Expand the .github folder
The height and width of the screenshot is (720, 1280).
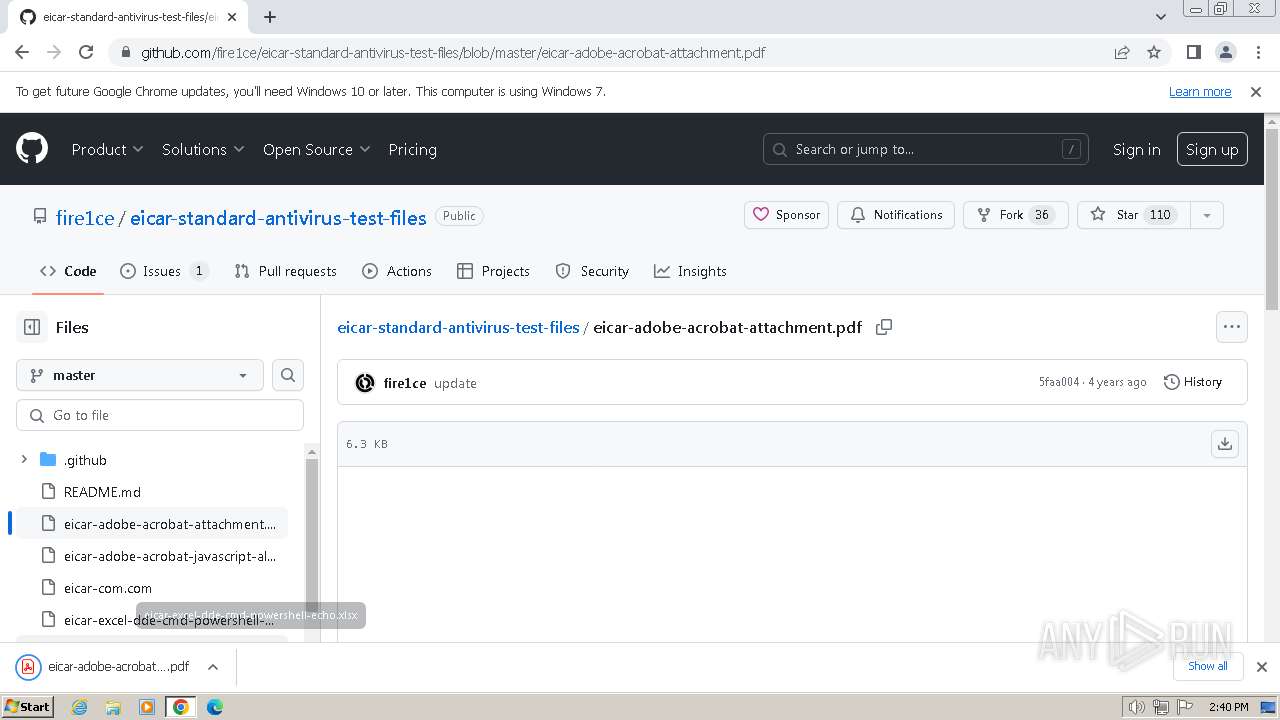click(24, 460)
